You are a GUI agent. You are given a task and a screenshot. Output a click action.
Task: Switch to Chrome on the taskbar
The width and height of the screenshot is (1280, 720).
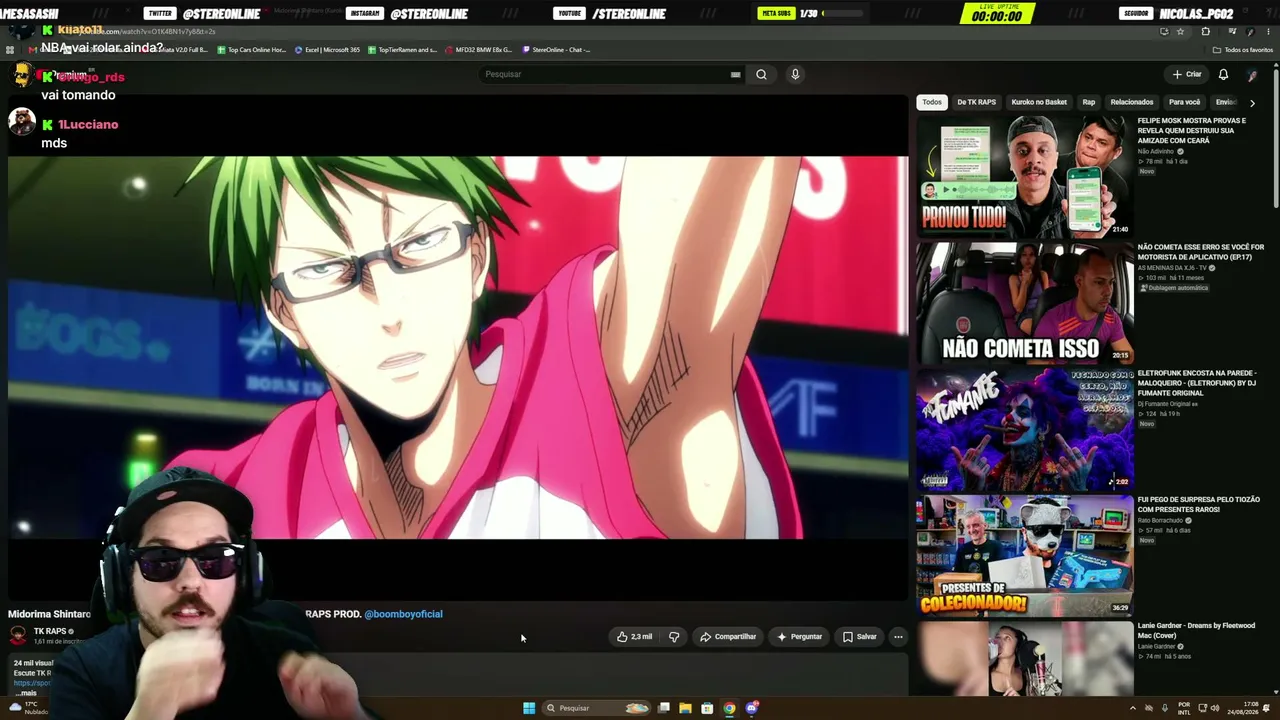(729, 708)
